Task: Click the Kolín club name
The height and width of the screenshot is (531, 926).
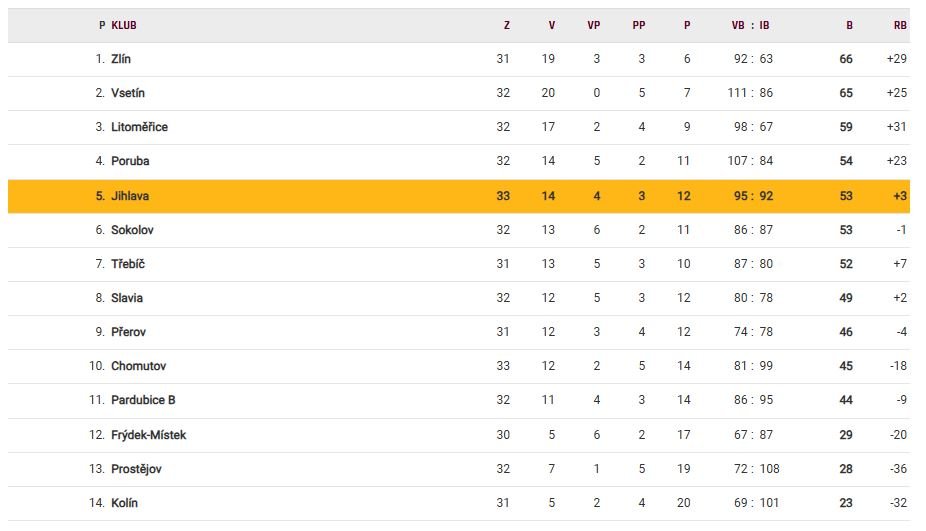Action: (124, 503)
